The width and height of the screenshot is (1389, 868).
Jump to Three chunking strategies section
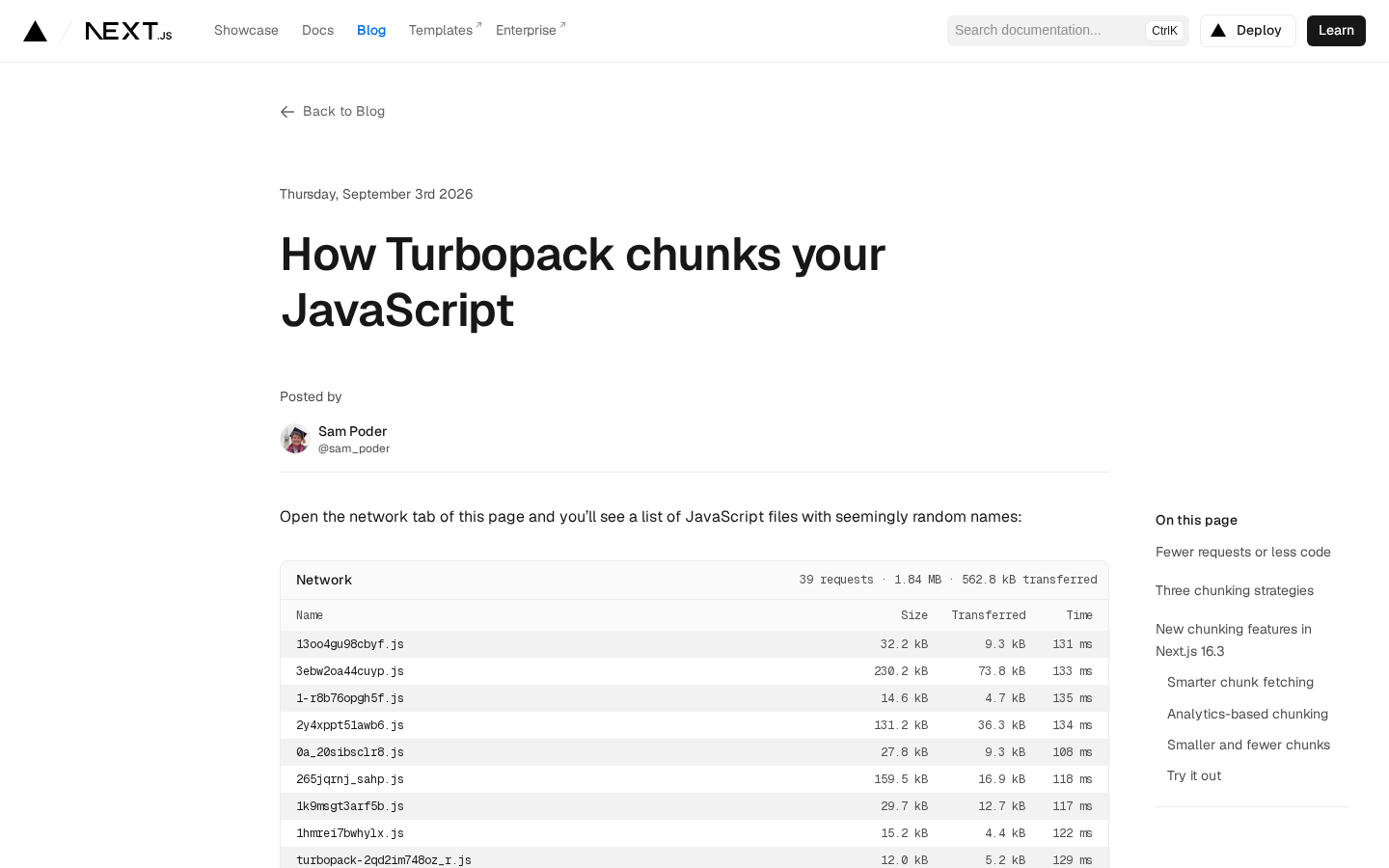(1235, 590)
